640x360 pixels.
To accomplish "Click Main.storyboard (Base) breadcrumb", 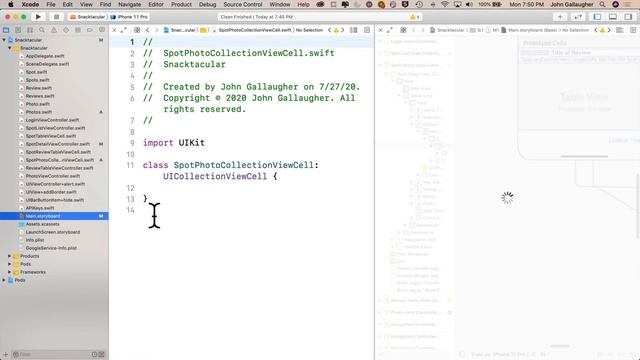I will point(532,30).
